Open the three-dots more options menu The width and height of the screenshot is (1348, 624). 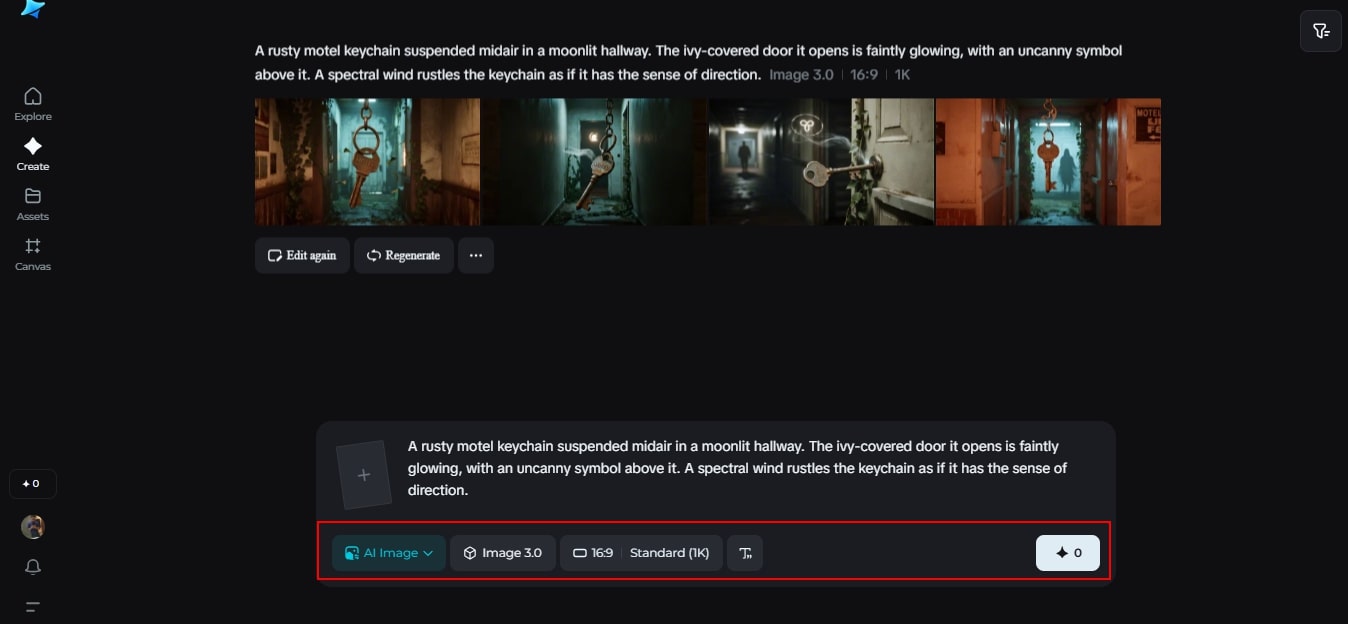[476, 255]
